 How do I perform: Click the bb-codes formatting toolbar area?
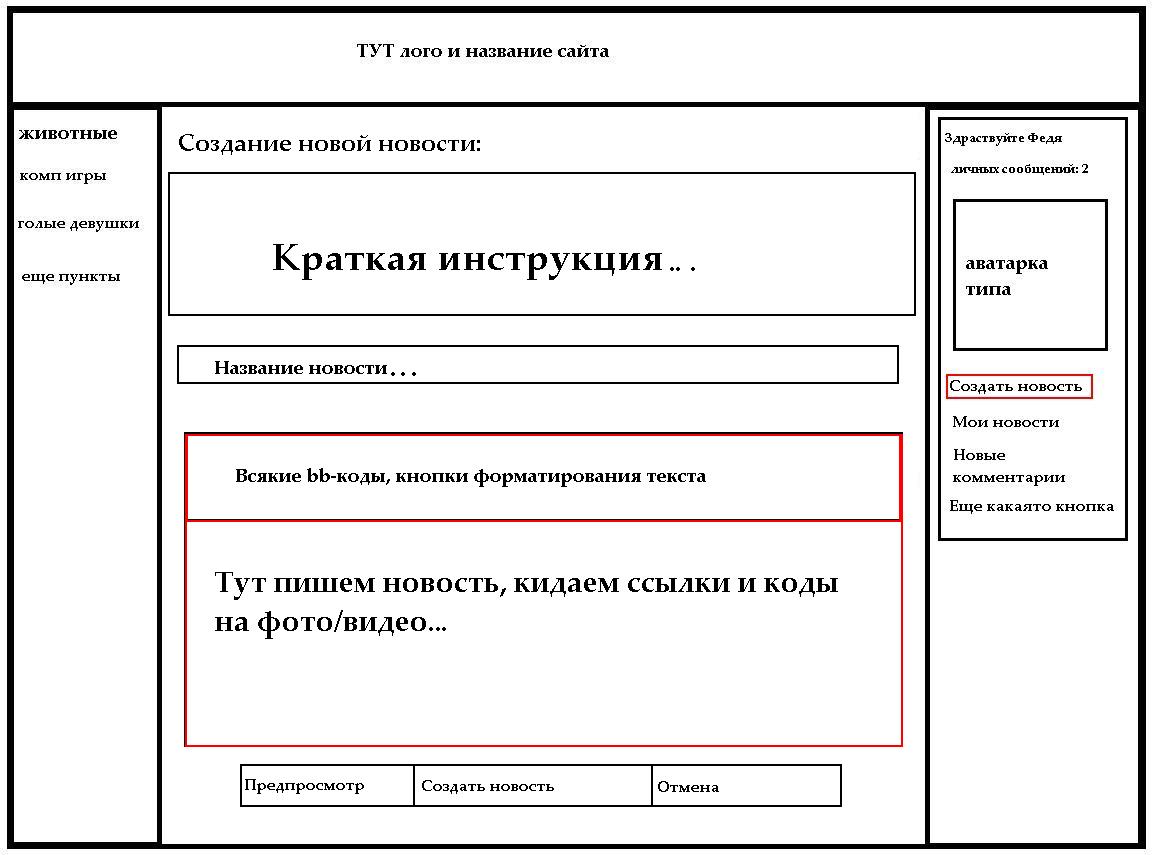[544, 476]
